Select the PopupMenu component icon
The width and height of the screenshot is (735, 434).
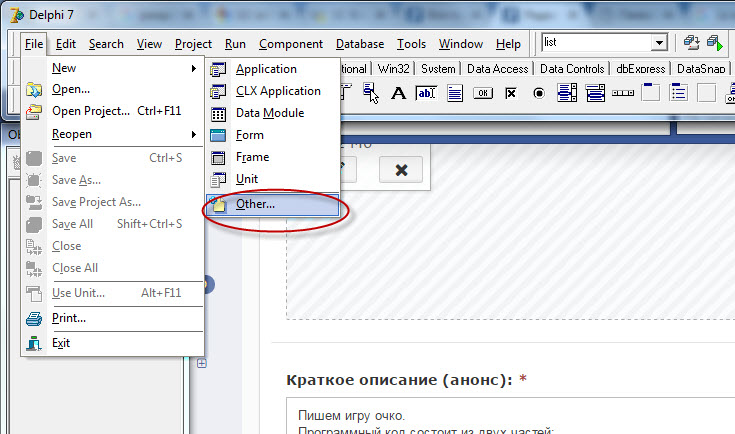pos(370,92)
